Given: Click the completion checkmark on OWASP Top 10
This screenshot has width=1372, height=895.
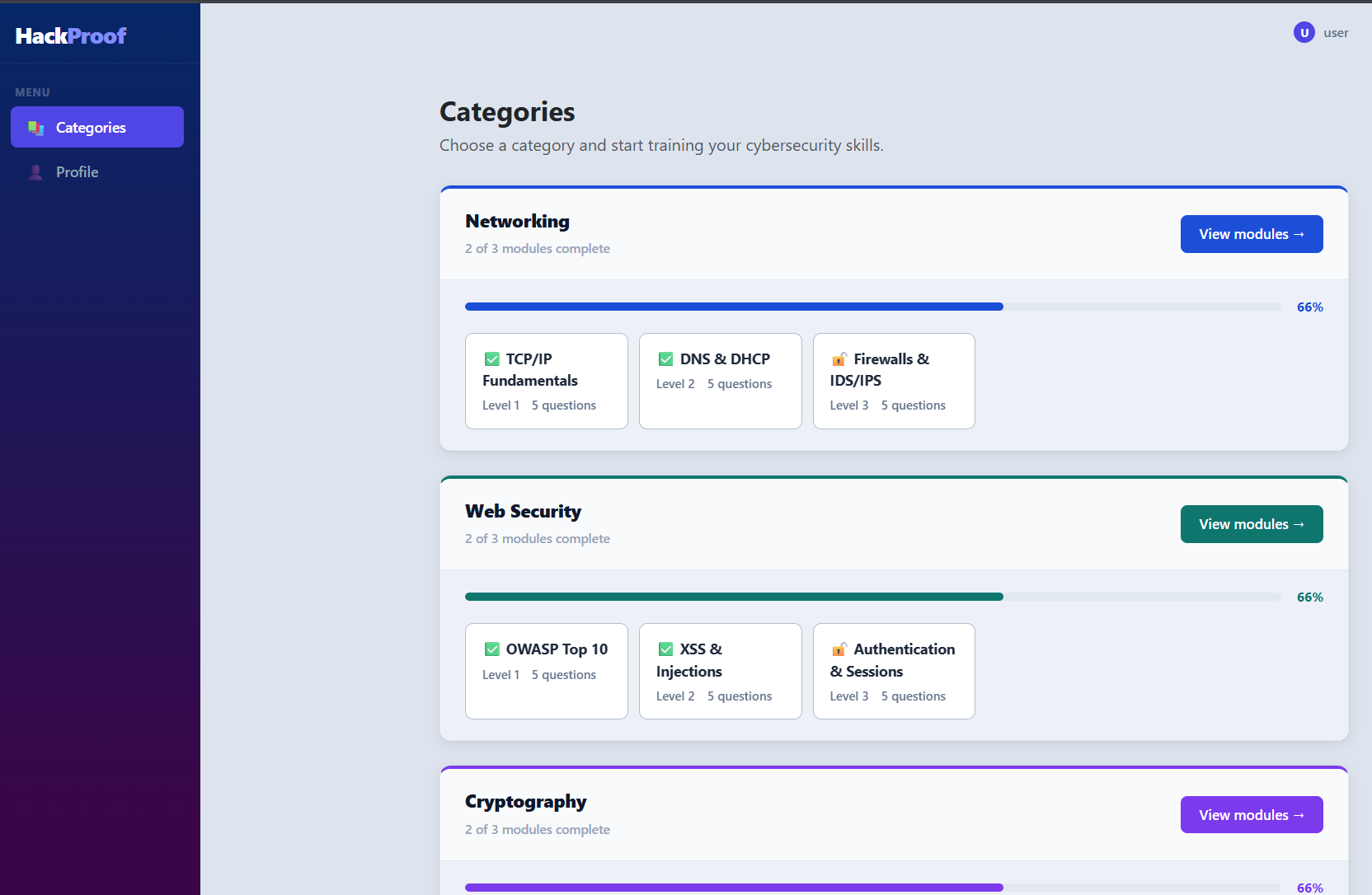Looking at the screenshot, I should pyautogui.click(x=492, y=649).
